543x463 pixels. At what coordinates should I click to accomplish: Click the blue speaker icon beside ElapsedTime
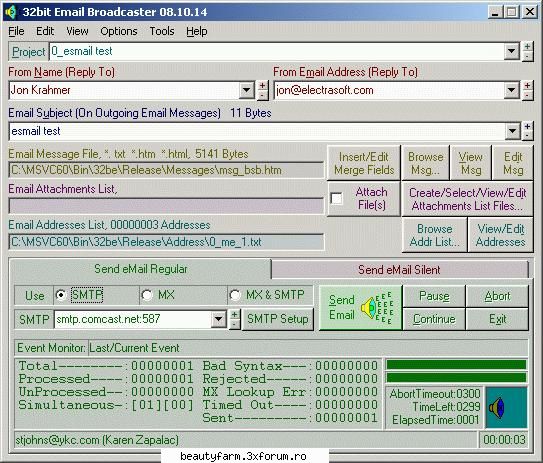coord(497,408)
